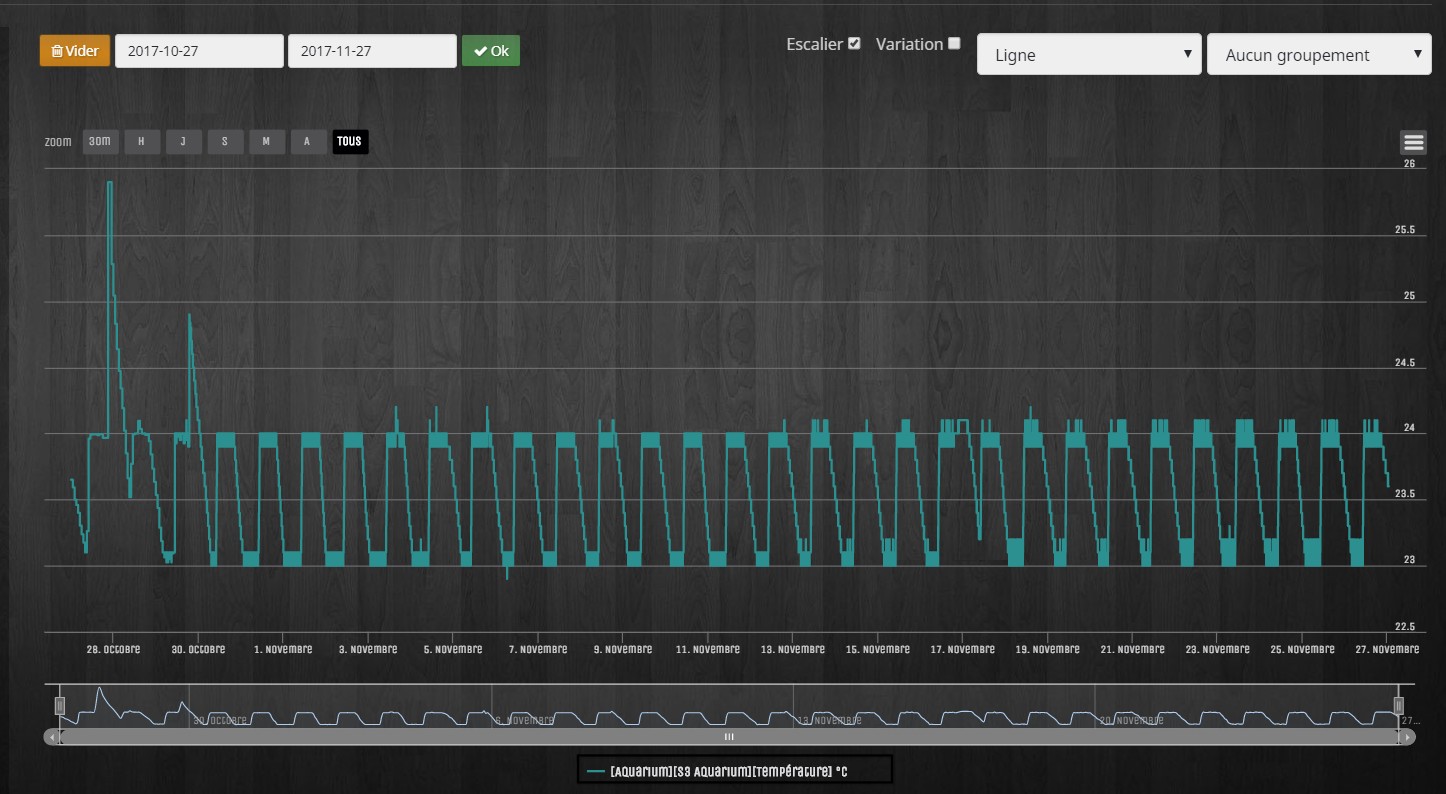1446x794 pixels.
Task: Click the 13. Novembre axis label
Action: click(793, 650)
